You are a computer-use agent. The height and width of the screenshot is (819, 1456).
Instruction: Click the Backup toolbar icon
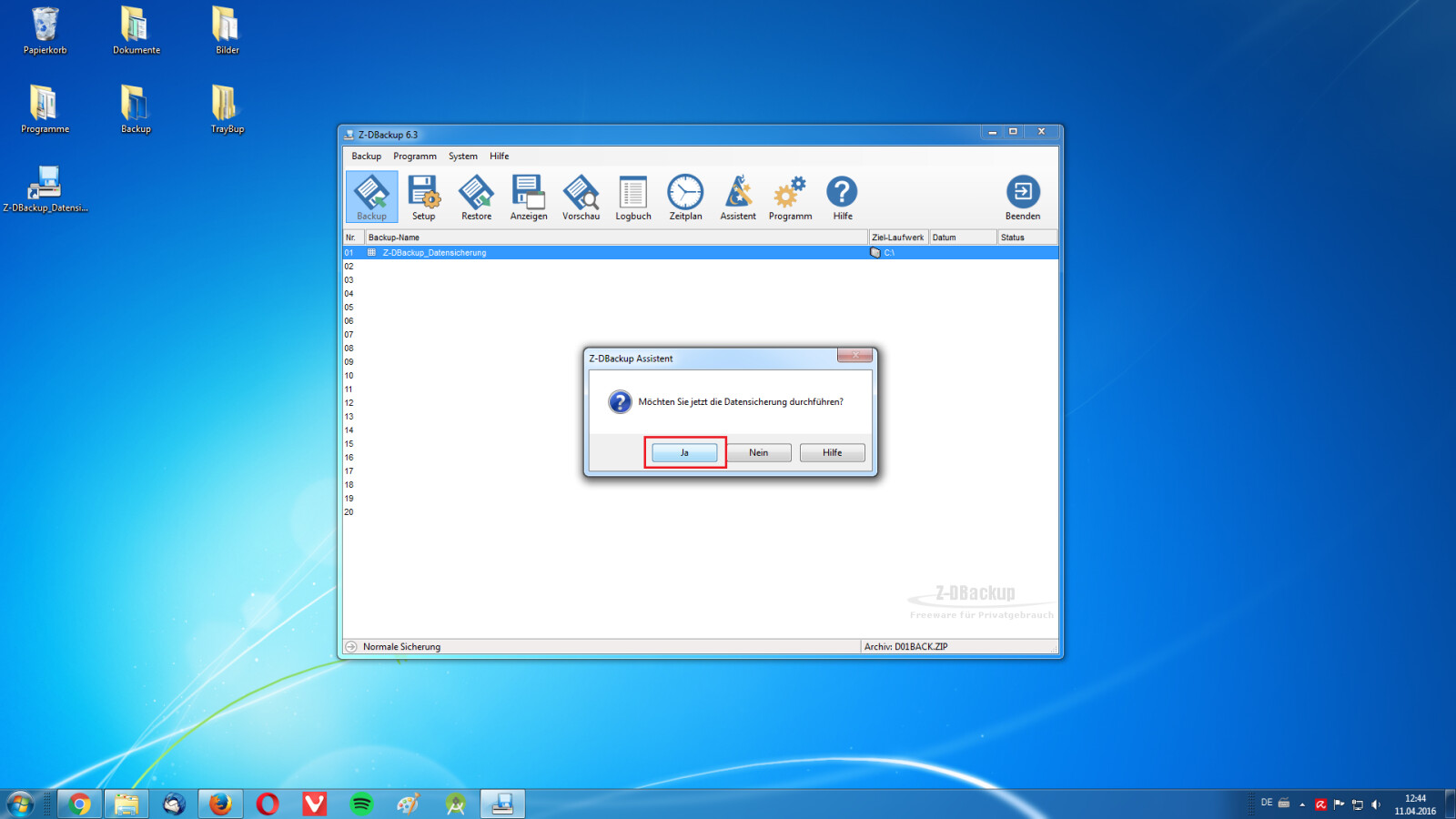point(371,197)
